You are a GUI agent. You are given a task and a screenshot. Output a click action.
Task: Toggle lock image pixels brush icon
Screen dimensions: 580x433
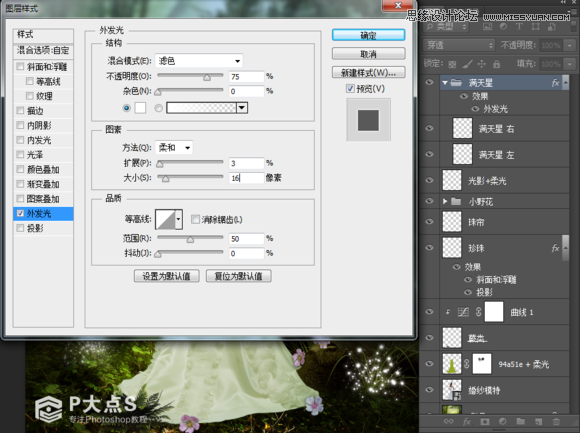[467, 64]
